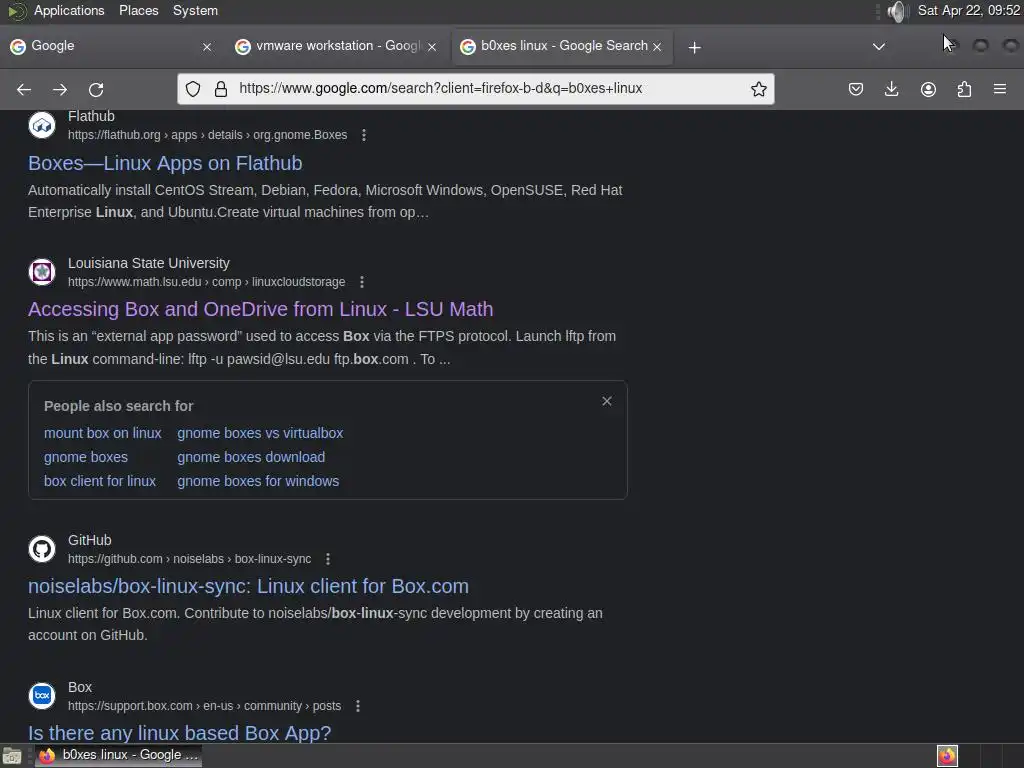The image size is (1024, 768).
Task: Open the Downloads panel
Action: (x=891, y=89)
